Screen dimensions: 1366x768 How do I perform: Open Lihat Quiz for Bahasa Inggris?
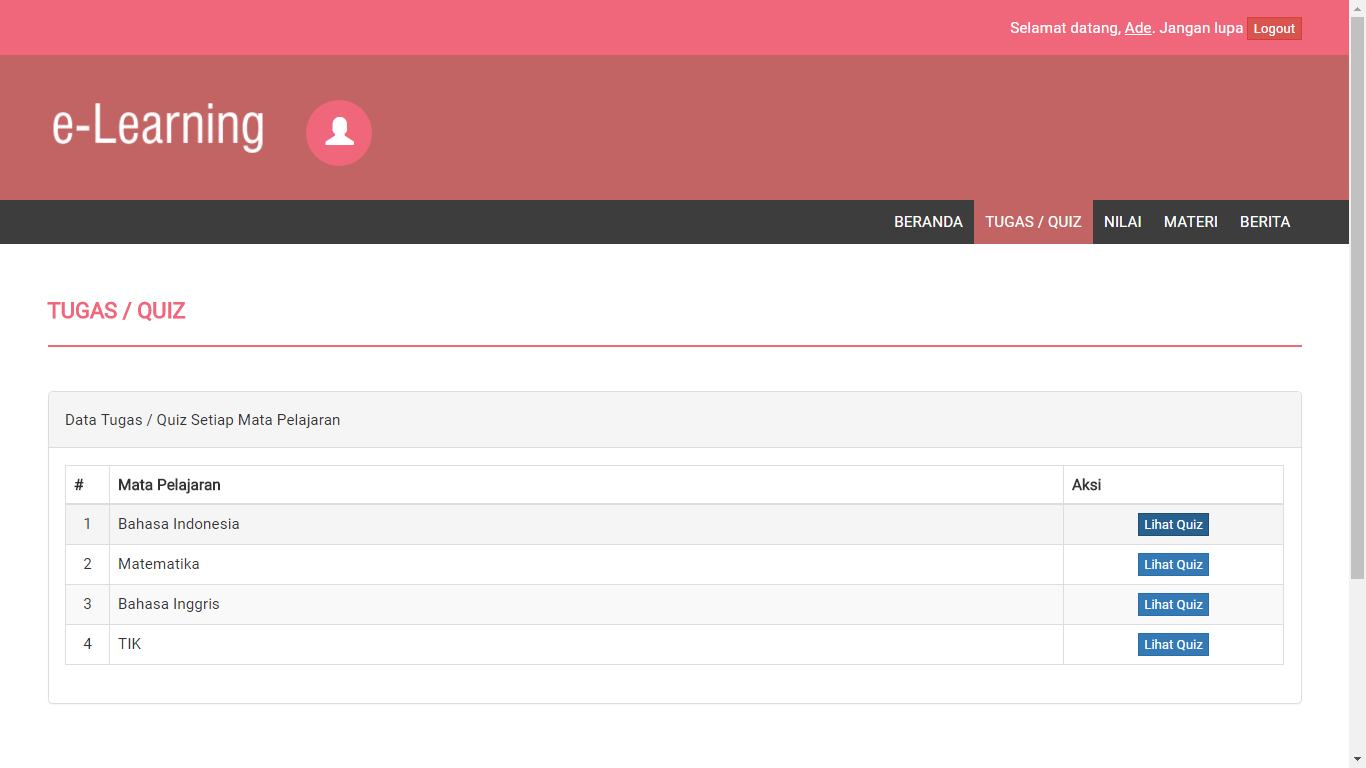point(1173,605)
